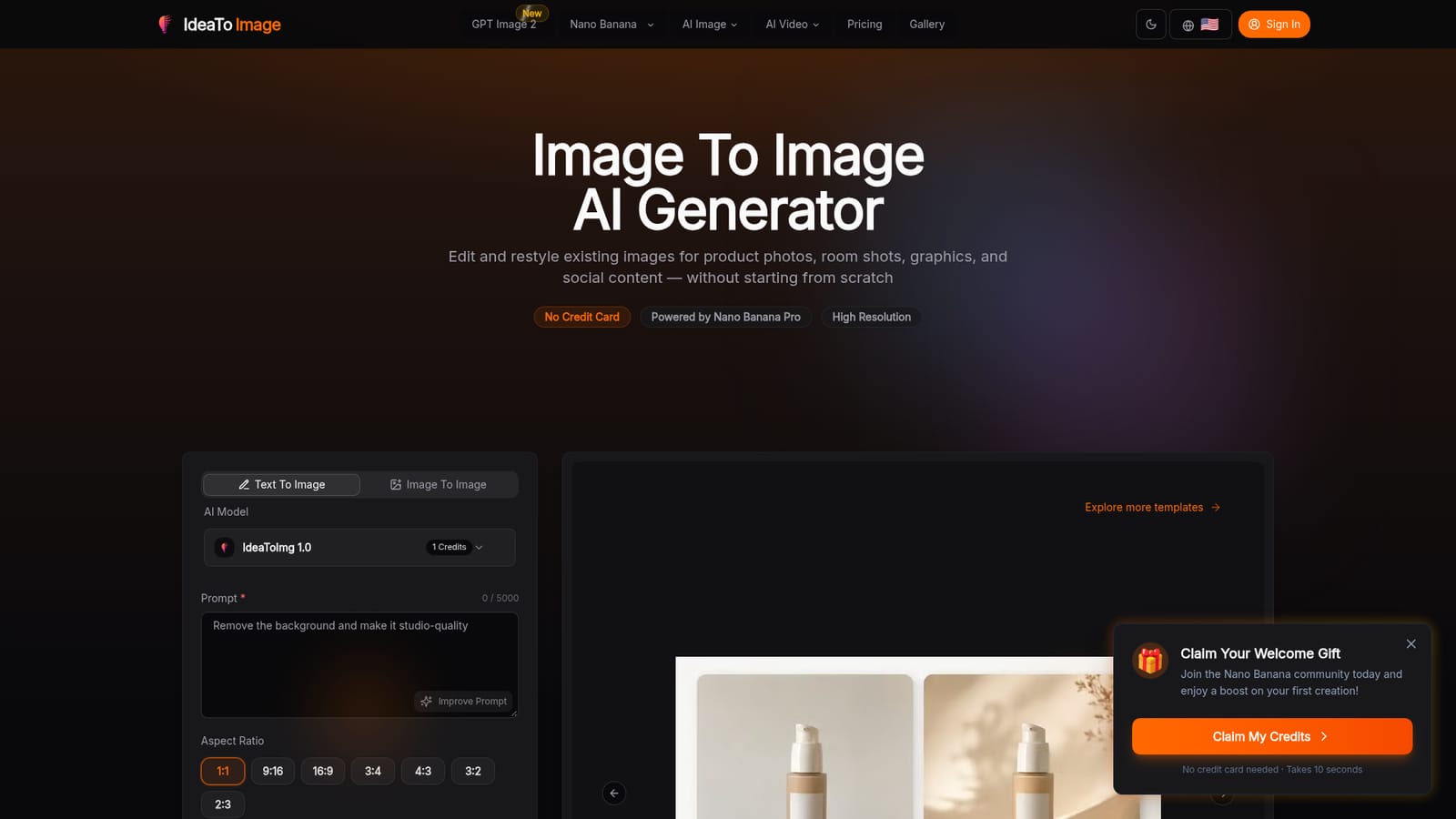Select the 2:3 aspect ratio
The image size is (1456, 819).
(223, 804)
